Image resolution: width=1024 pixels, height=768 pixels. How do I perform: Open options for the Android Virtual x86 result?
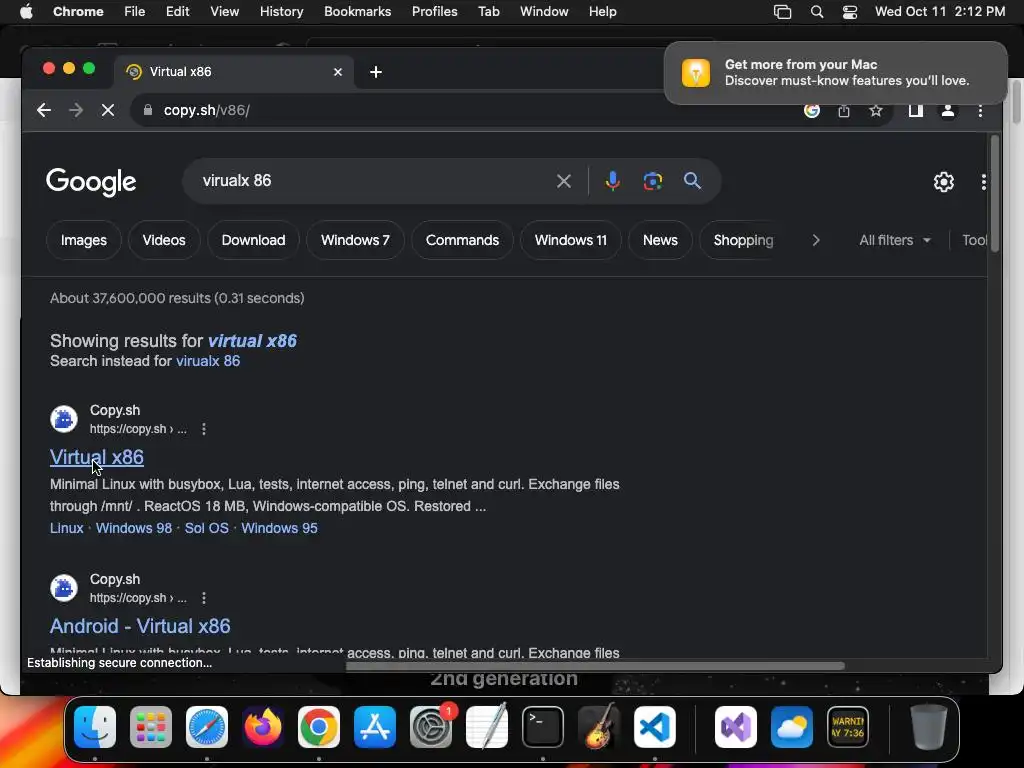pos(204,598)
